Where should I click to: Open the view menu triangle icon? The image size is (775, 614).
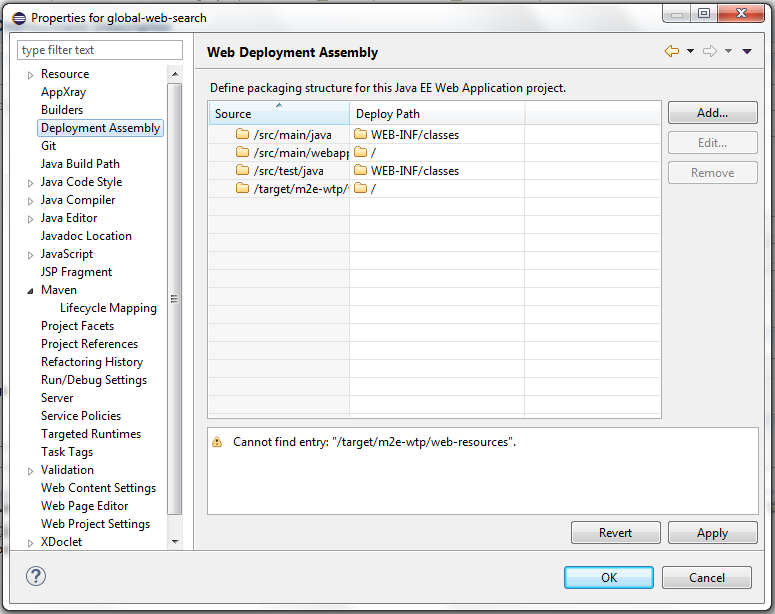pyautogui.click(x=747, y=52)
